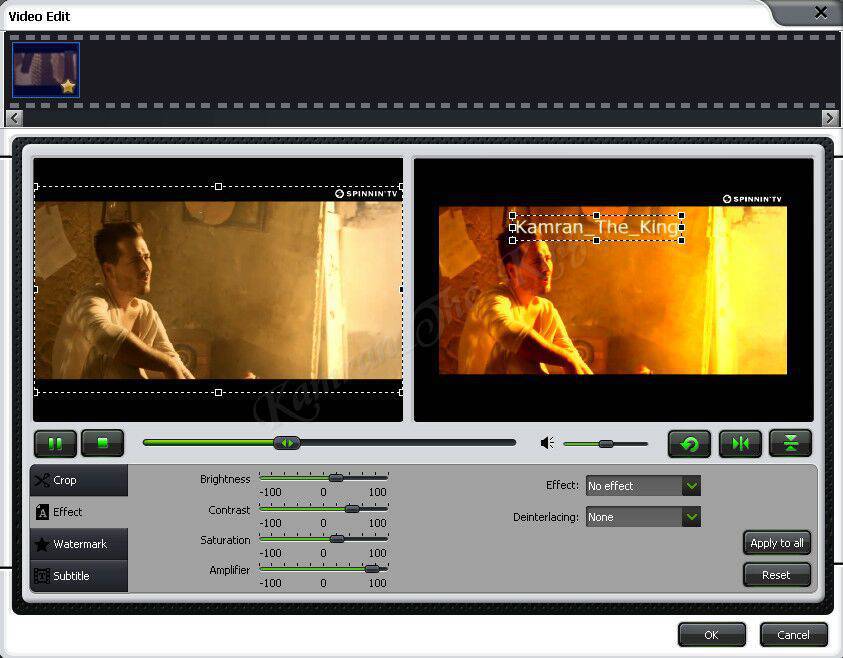Select the Kamran_The_King watermark text box

point(597,228)
